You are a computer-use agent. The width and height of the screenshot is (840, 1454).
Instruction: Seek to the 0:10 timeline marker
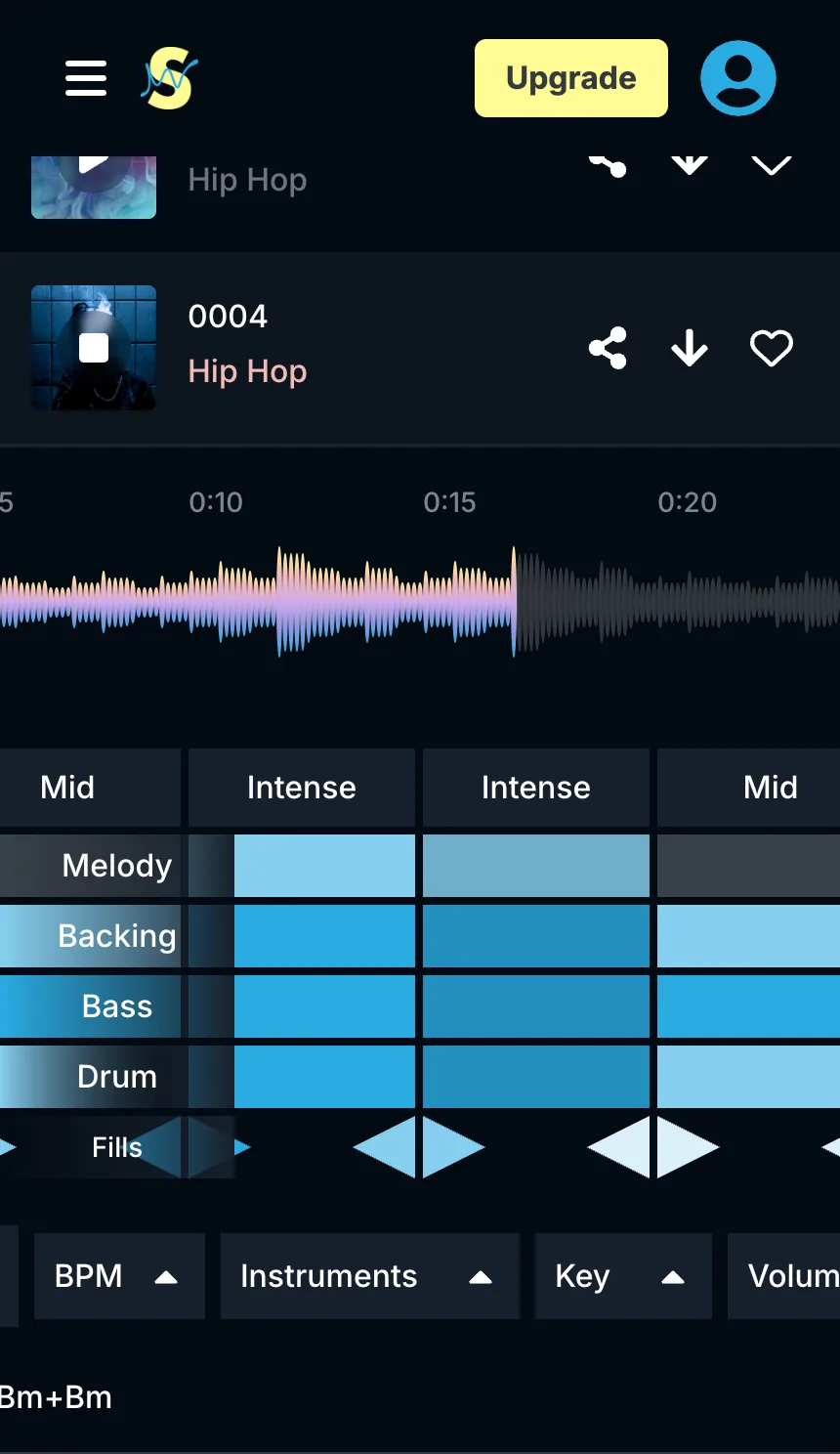(x=216, y=502)
